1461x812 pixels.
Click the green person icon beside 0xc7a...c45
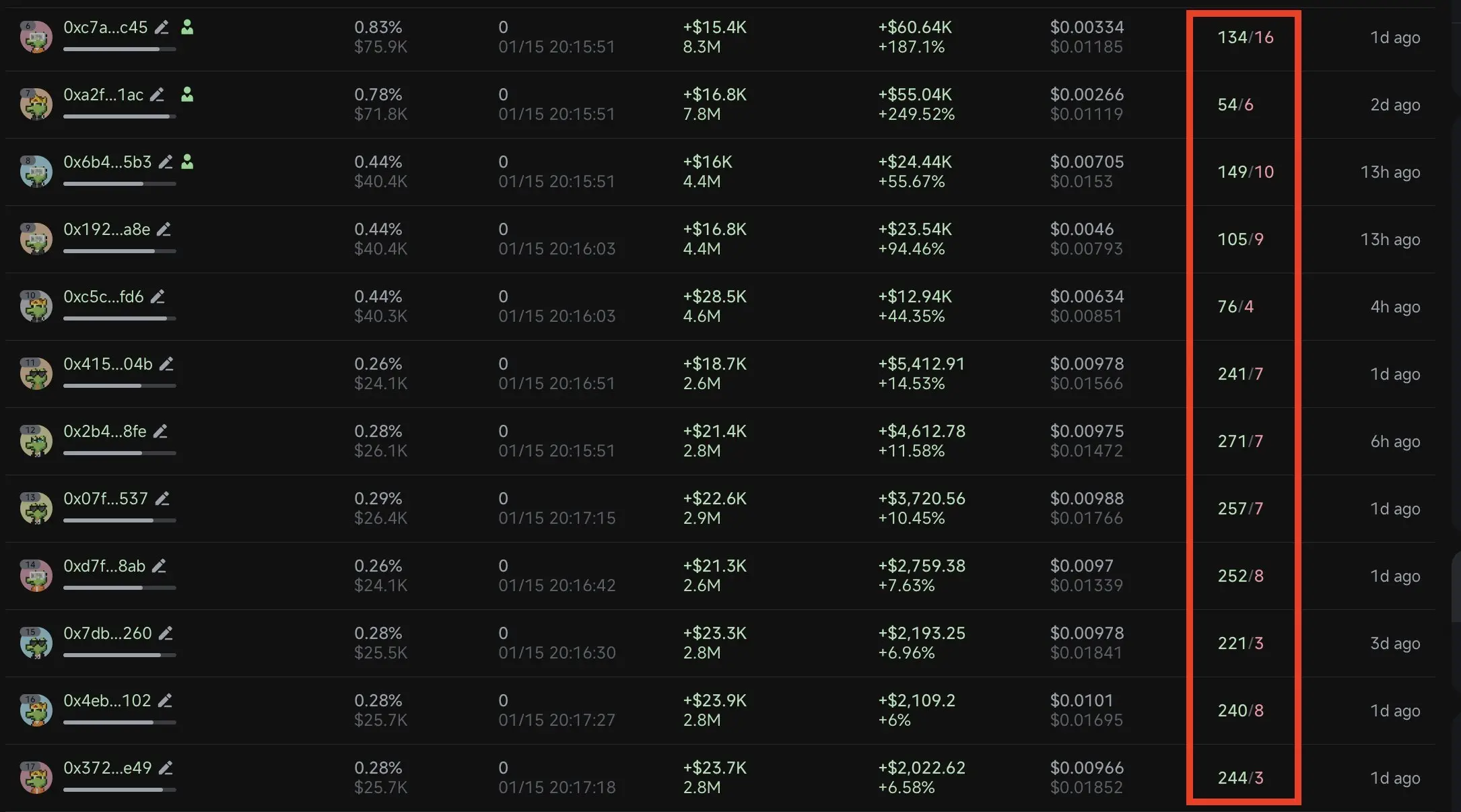click(x=187, y=28)
